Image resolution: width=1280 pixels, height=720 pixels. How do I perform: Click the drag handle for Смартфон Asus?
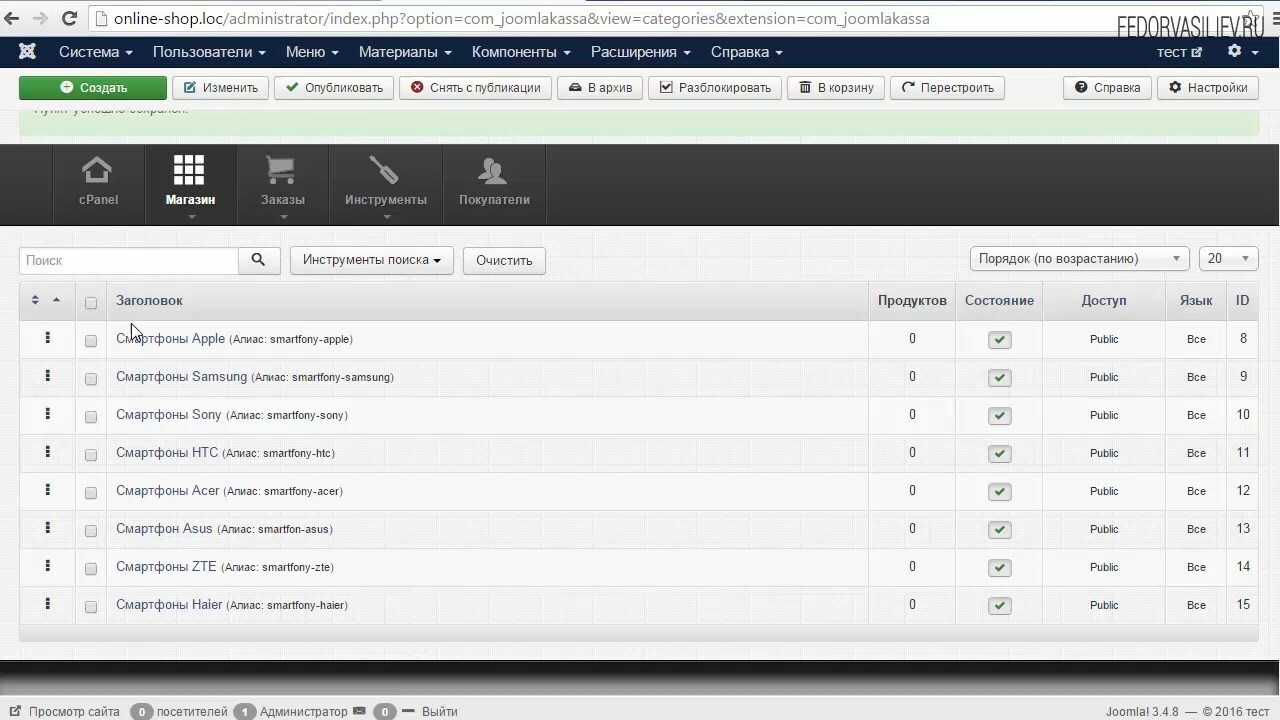coord(47,528)
